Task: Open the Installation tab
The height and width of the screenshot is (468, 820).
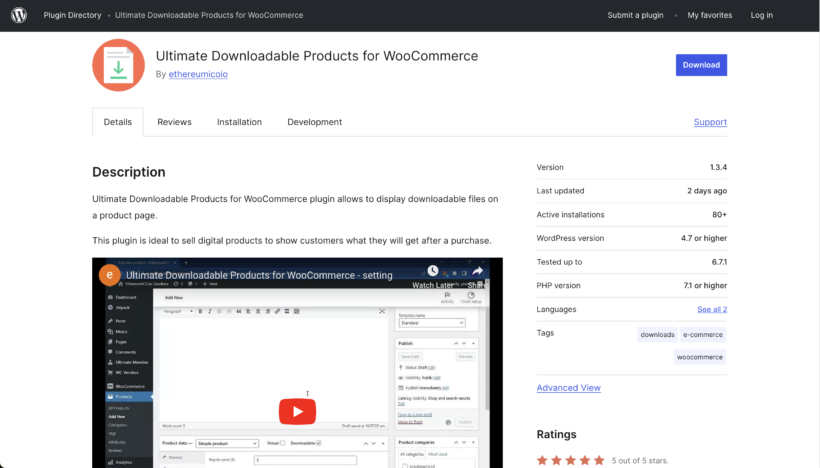Action: pos(240,122)
